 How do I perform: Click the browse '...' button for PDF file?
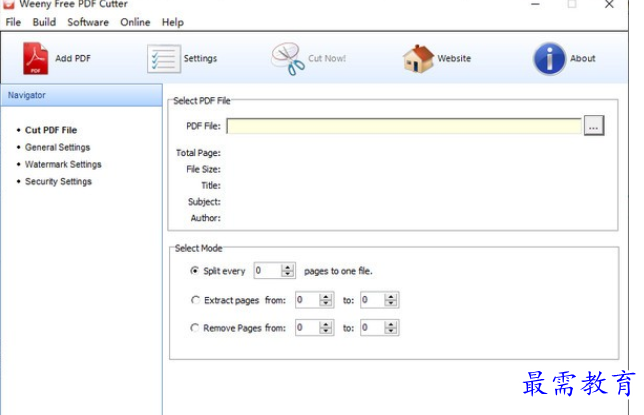coord(593,126)
